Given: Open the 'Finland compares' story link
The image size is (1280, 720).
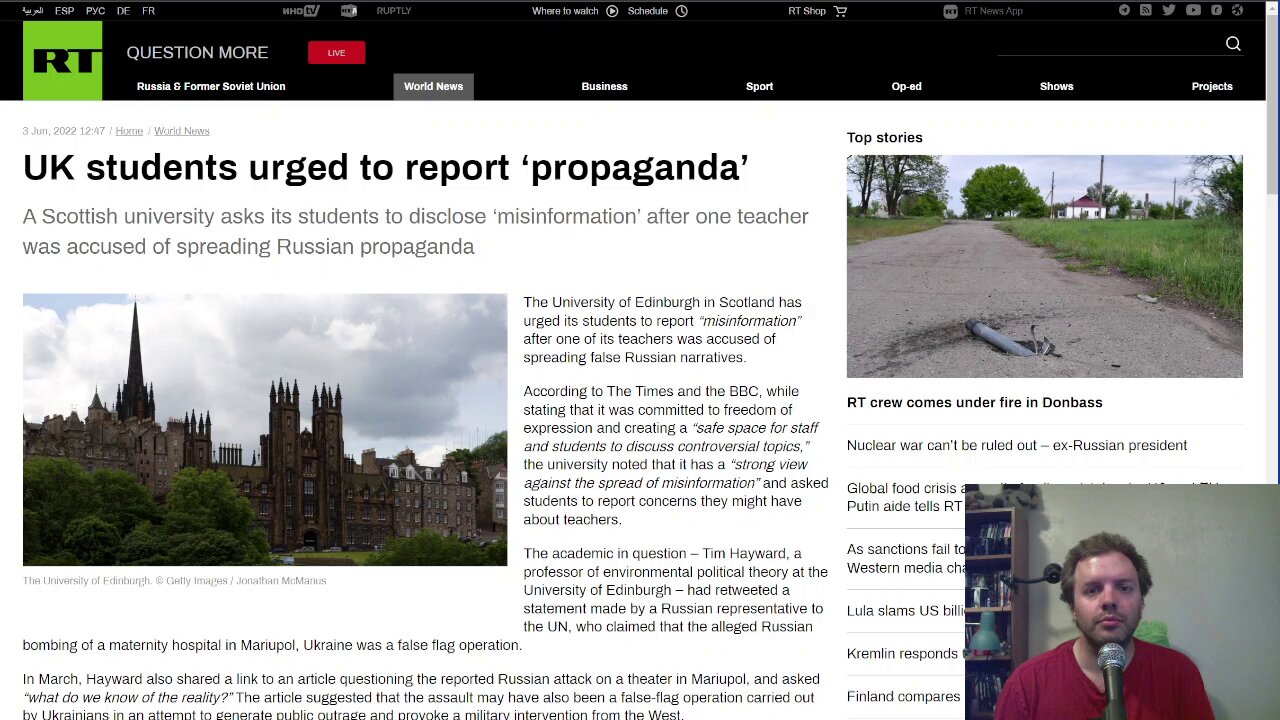Looking at the screenshot, I should (x=904, y=697).
